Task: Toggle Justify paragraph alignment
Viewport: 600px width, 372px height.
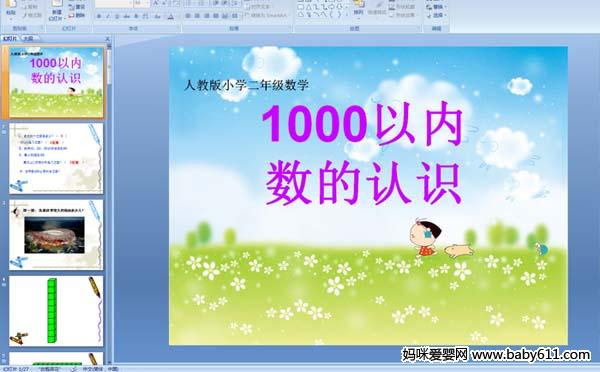Action: click(x=215, y=16)
